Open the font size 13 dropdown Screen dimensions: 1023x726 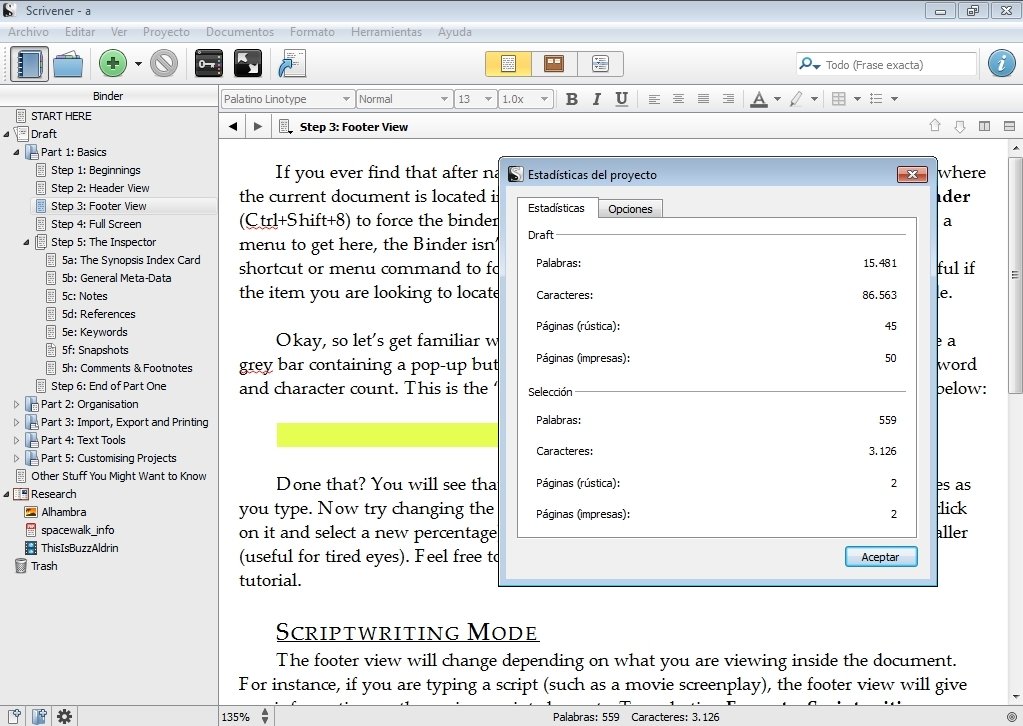pyautogui.click(x=475, y=99)
